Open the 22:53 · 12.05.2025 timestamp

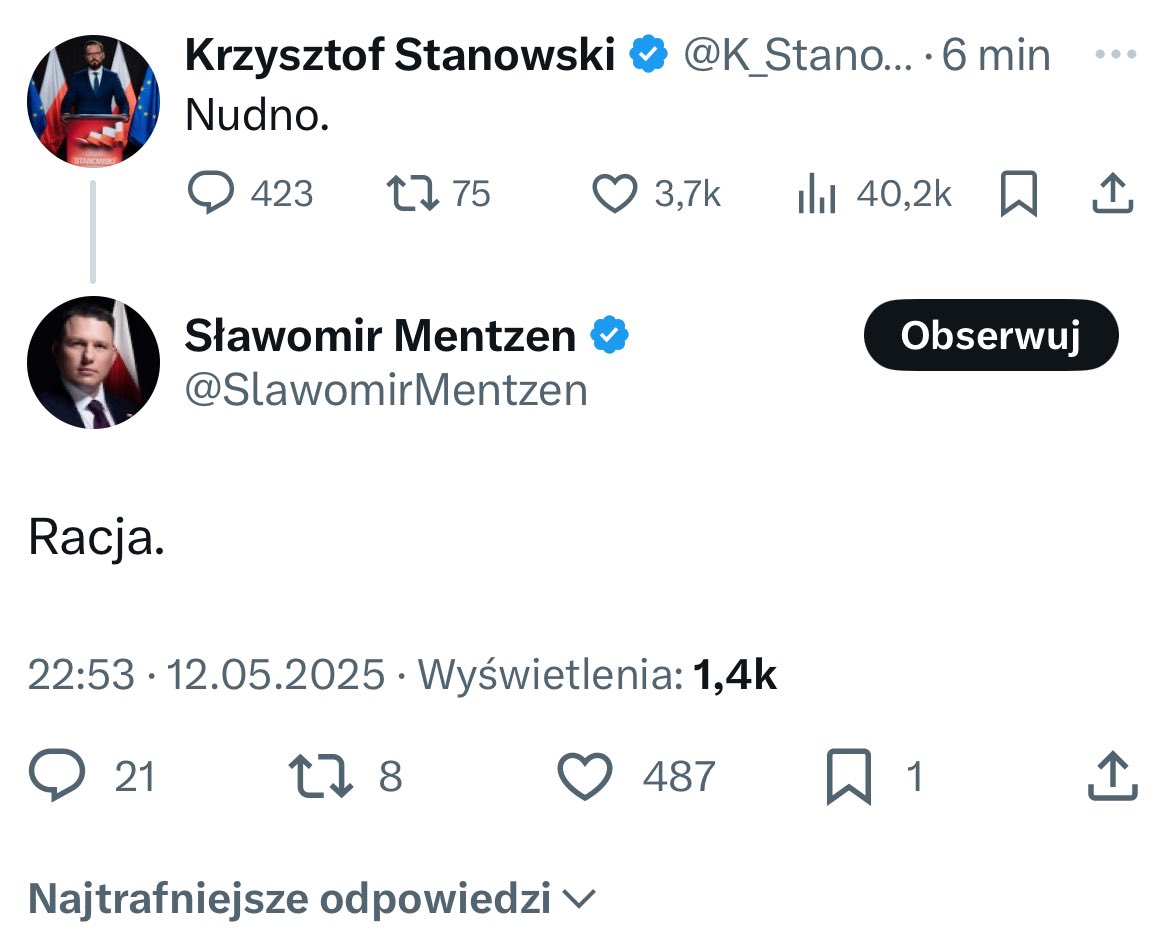click(207, 675)
